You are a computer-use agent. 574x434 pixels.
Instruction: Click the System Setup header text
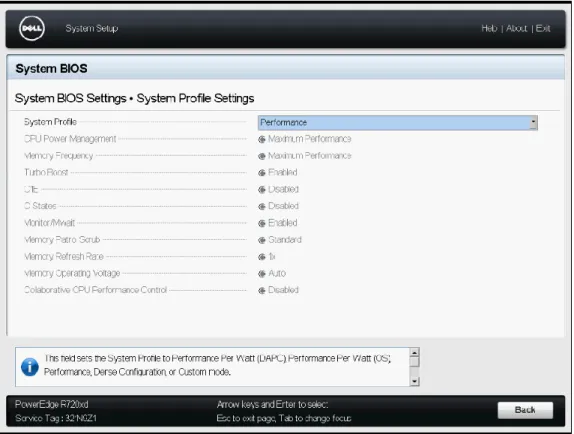pyautogui.click(x=92, y=29)
